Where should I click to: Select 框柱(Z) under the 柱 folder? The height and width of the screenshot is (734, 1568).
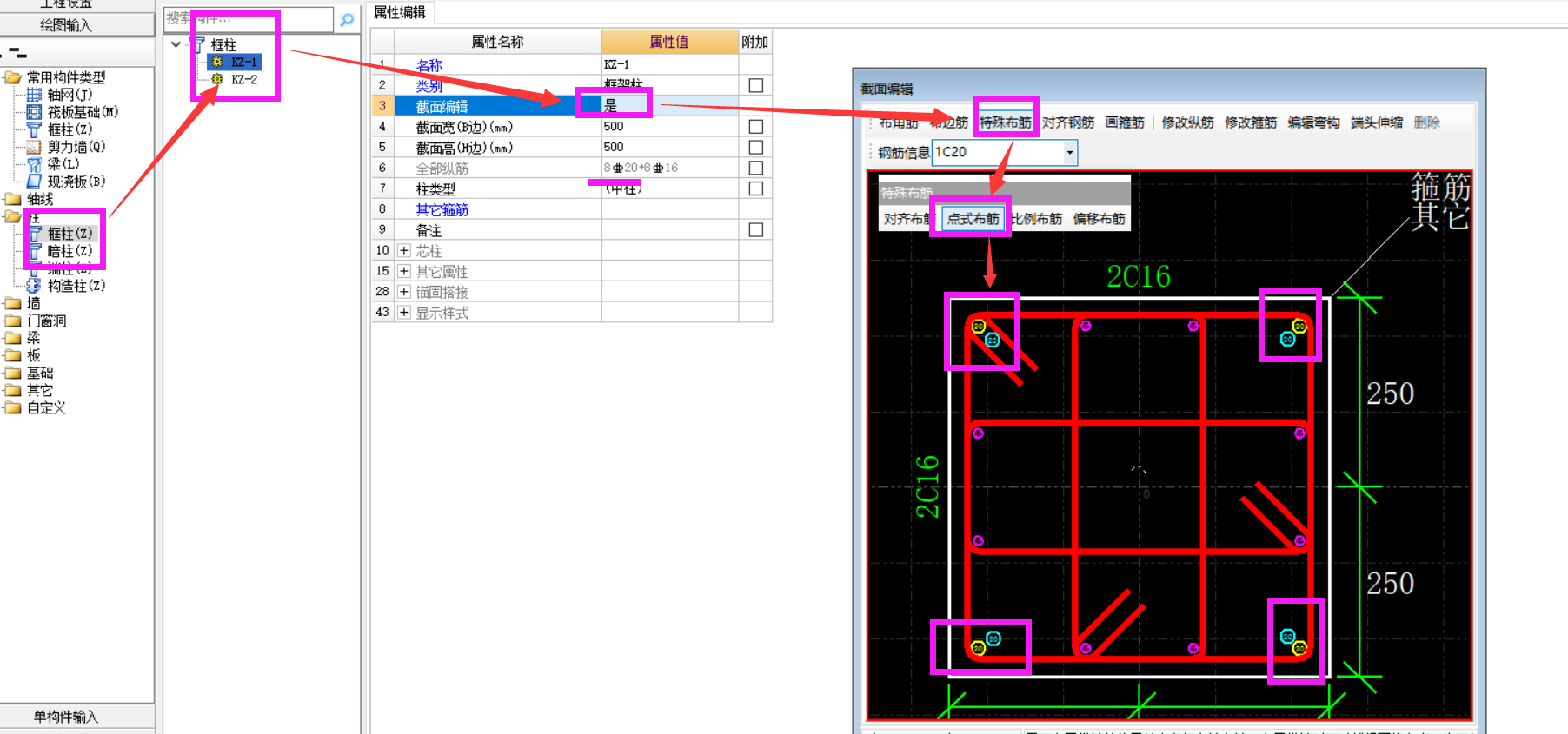[x=70, y=234]
